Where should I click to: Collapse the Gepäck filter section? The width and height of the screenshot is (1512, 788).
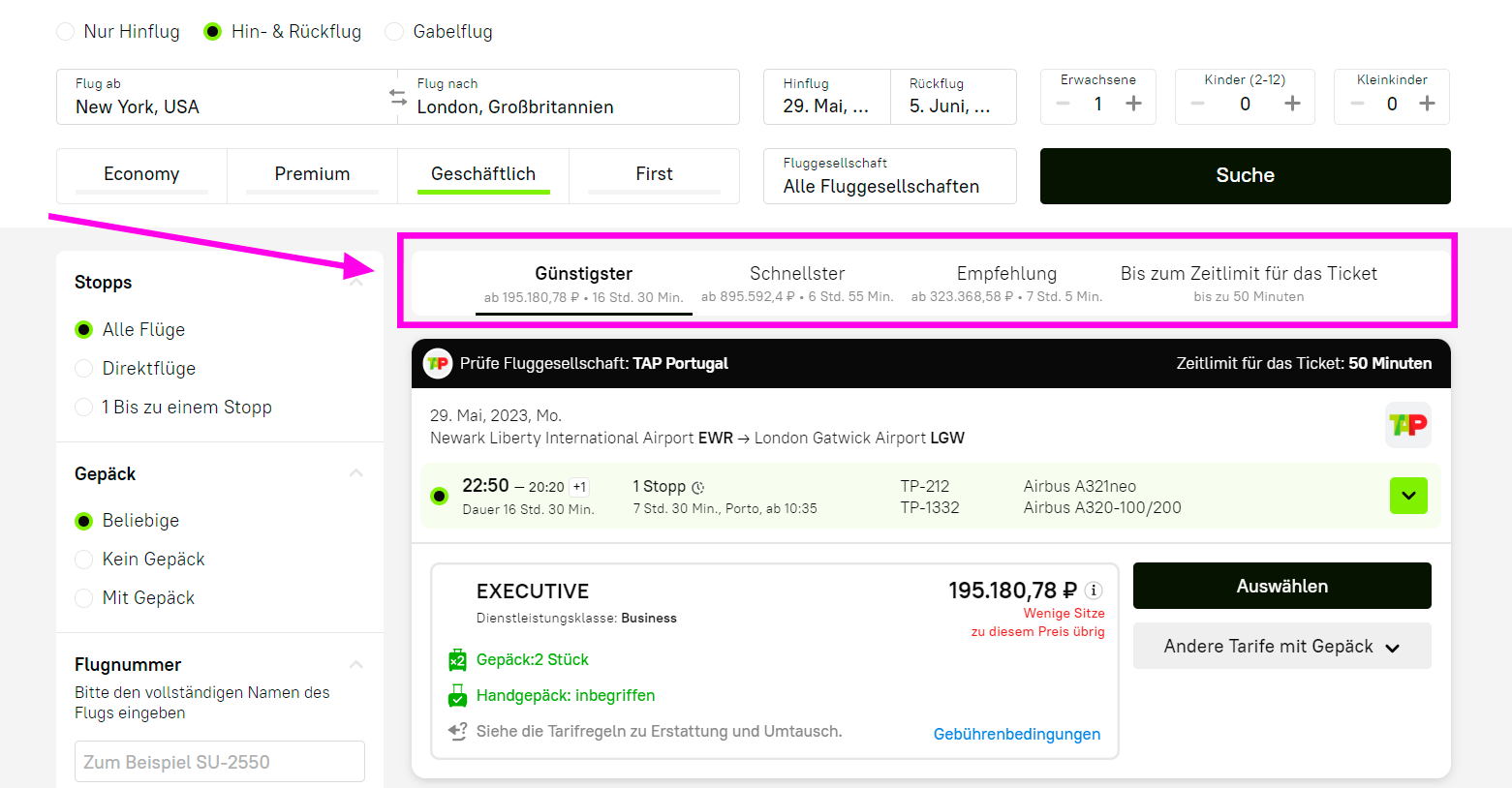[355, 473]
